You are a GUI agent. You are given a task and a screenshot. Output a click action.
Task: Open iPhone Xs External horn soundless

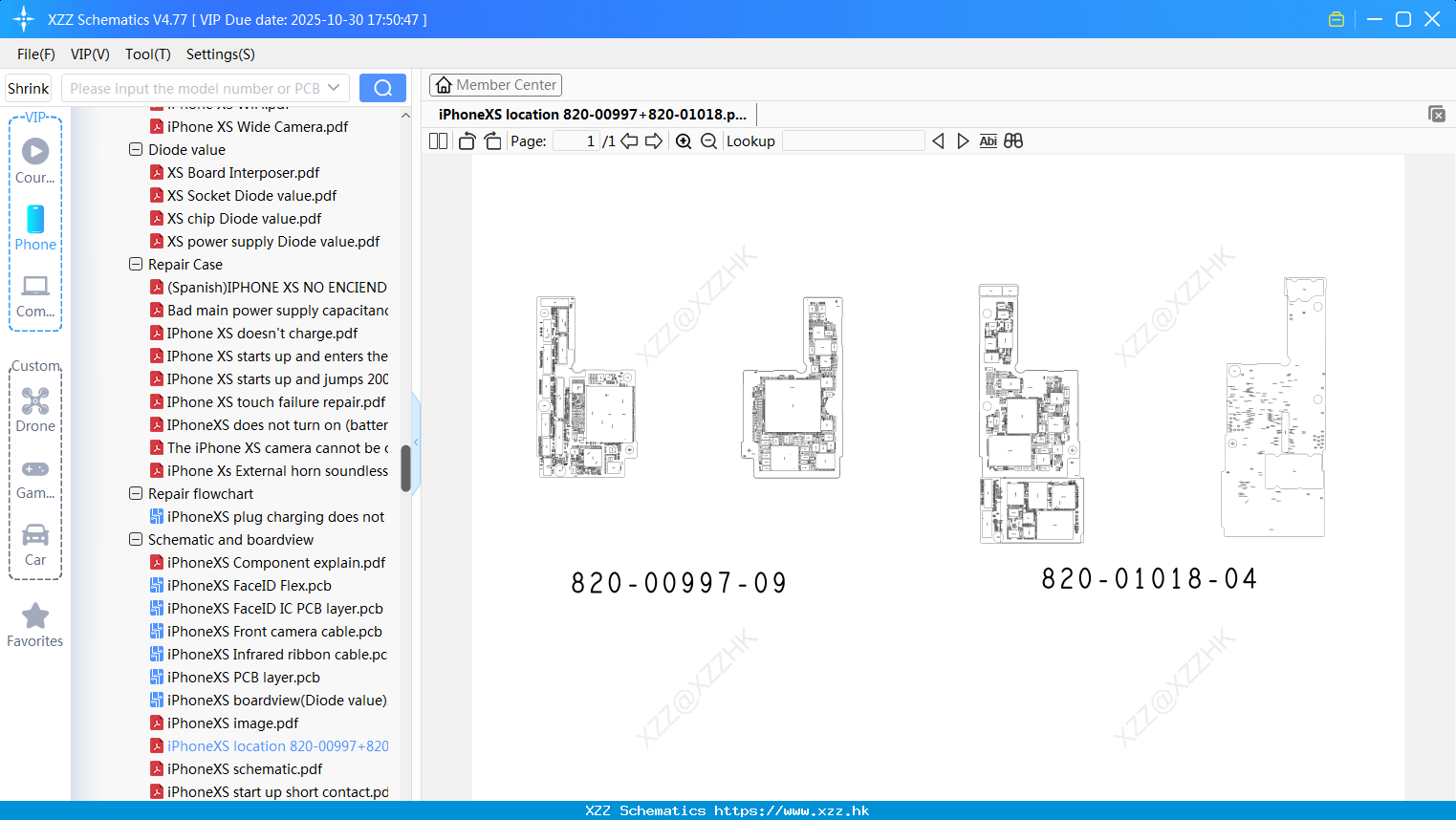277,471
